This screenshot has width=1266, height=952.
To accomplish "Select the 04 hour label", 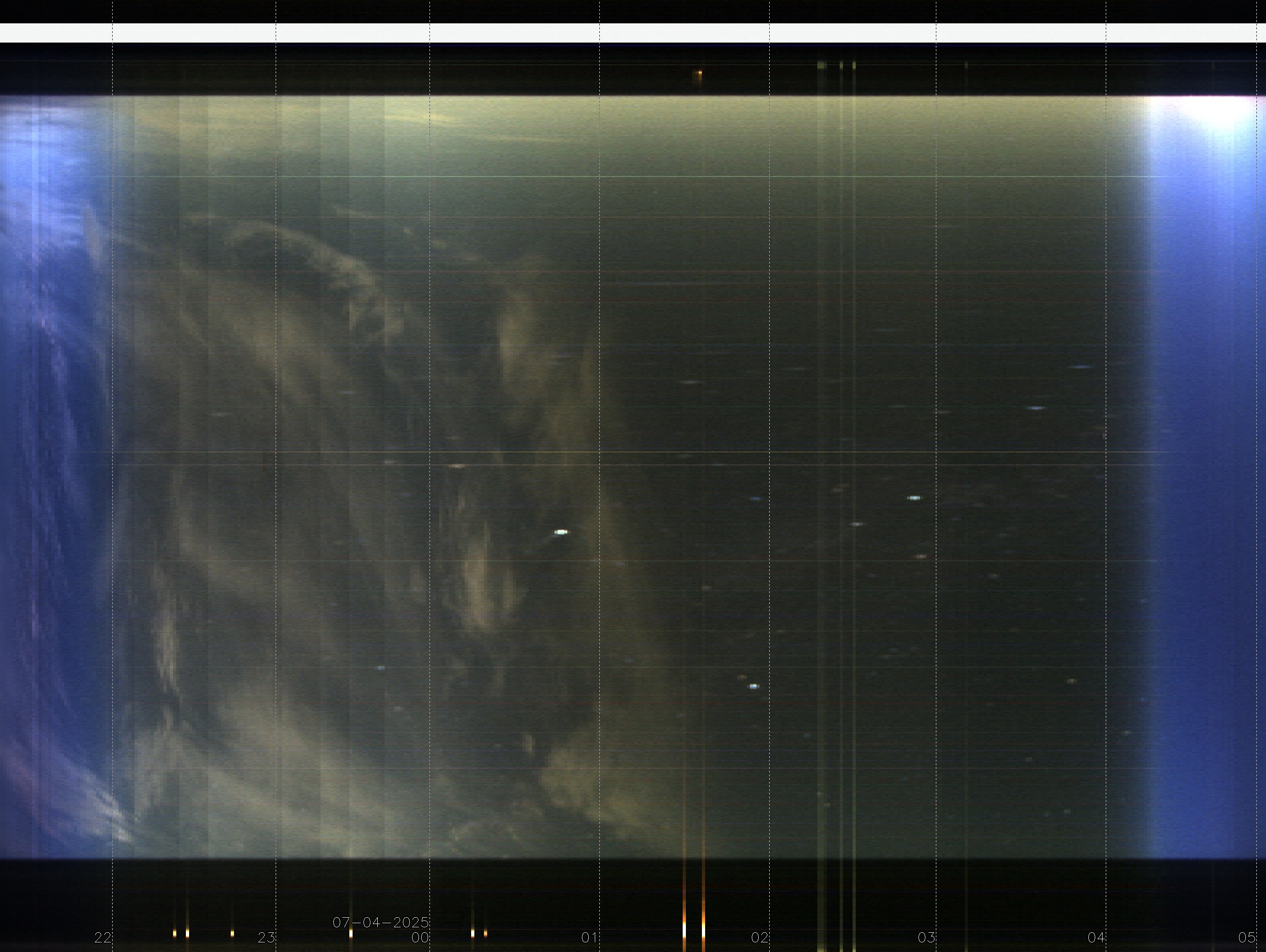I will tap(1096, 938).
